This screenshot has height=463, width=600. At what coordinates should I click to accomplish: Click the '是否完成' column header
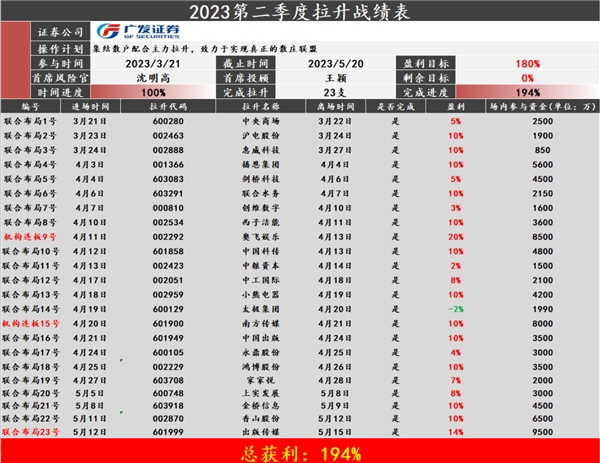pos(396,106)
